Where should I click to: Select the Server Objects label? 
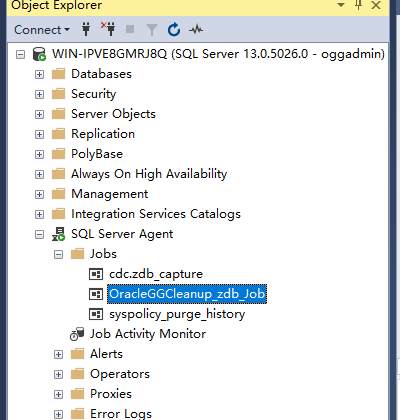tap(113, 114)
